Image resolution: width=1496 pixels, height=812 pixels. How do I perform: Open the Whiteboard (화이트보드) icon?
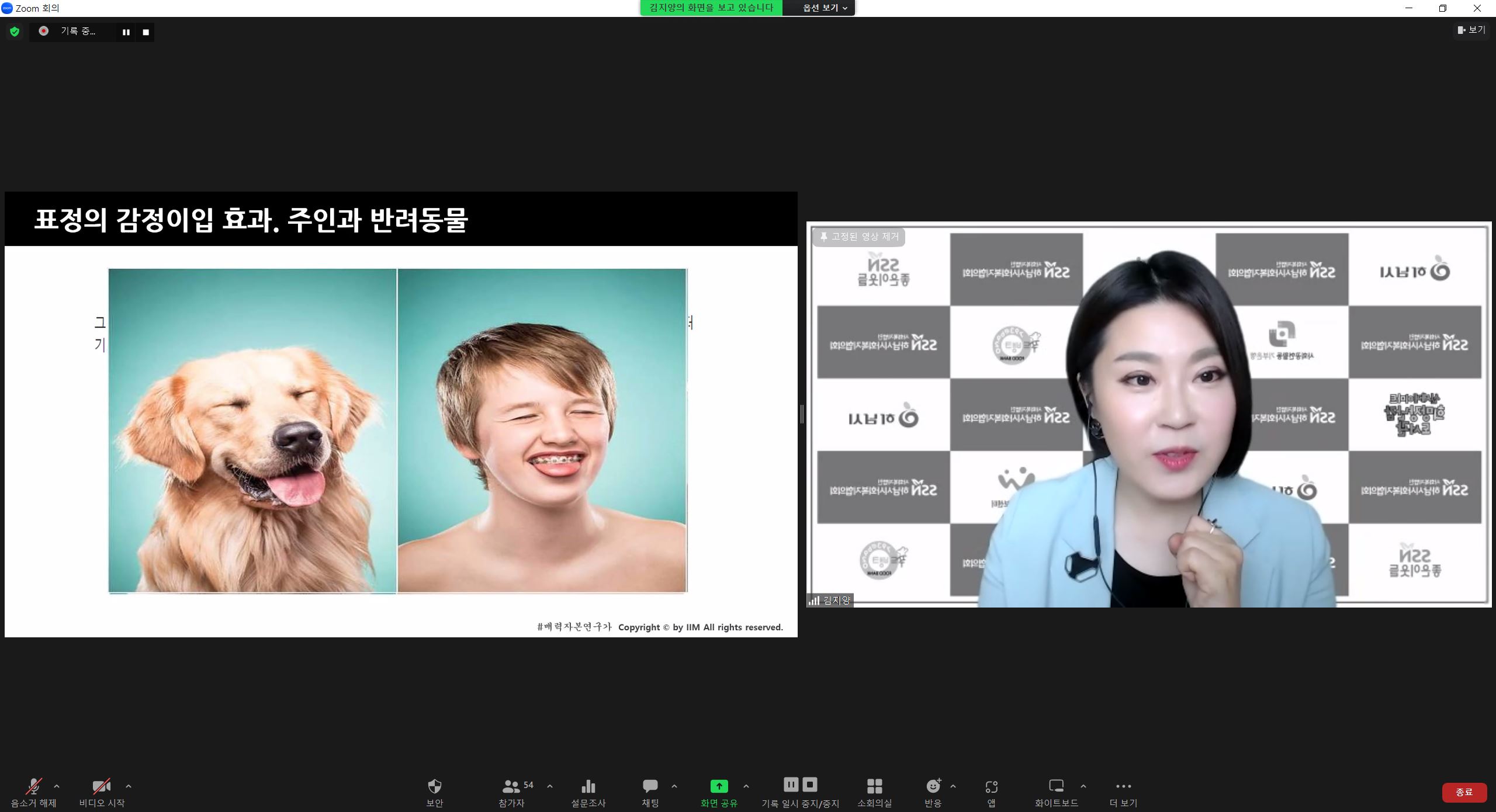click(x=1056, y=786)
